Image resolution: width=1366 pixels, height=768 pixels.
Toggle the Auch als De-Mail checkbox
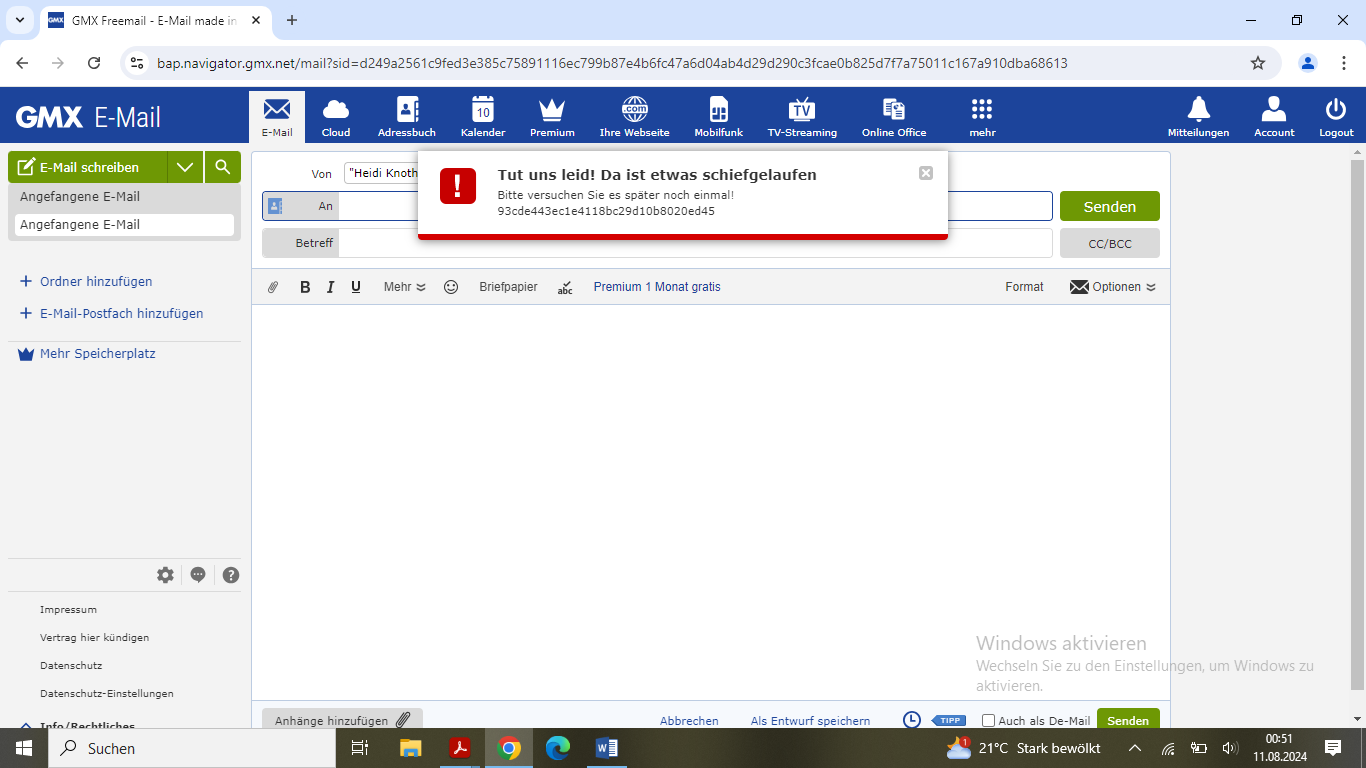coord(989,720)
